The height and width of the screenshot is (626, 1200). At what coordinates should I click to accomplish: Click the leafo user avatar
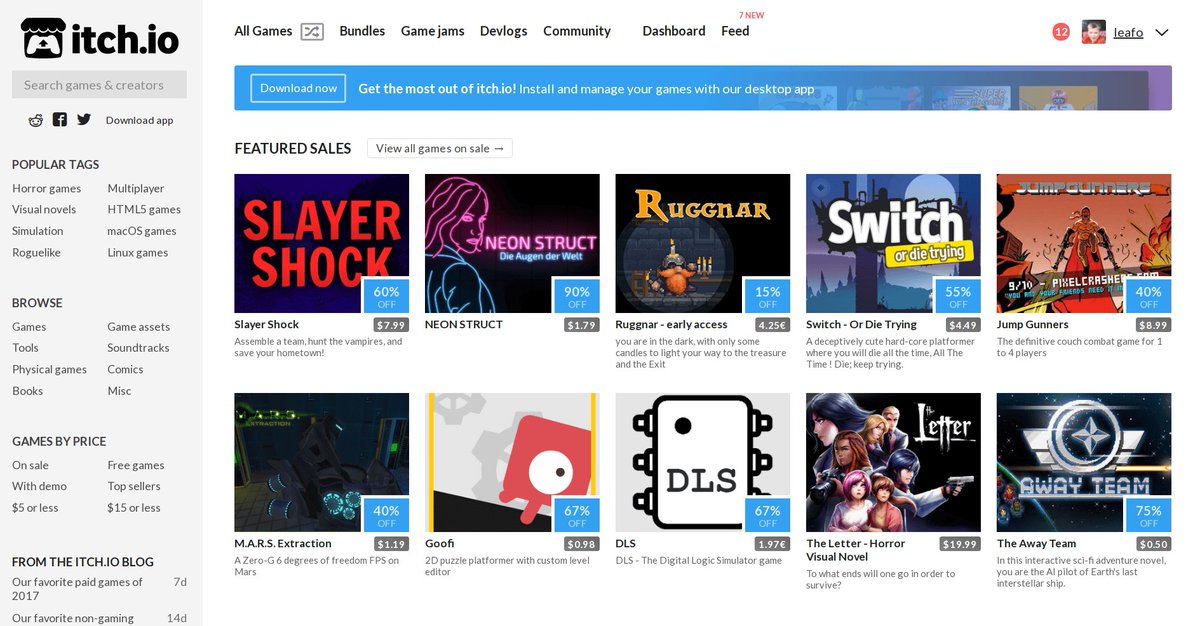(x=1093, y=32)
